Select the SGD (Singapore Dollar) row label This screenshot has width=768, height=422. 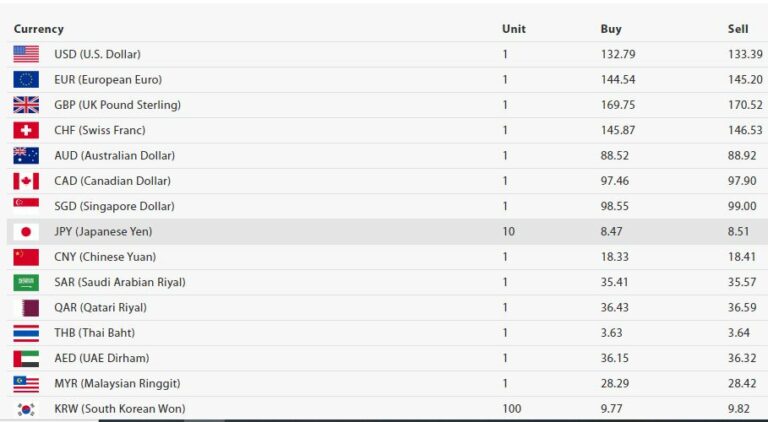pos(114,206)
